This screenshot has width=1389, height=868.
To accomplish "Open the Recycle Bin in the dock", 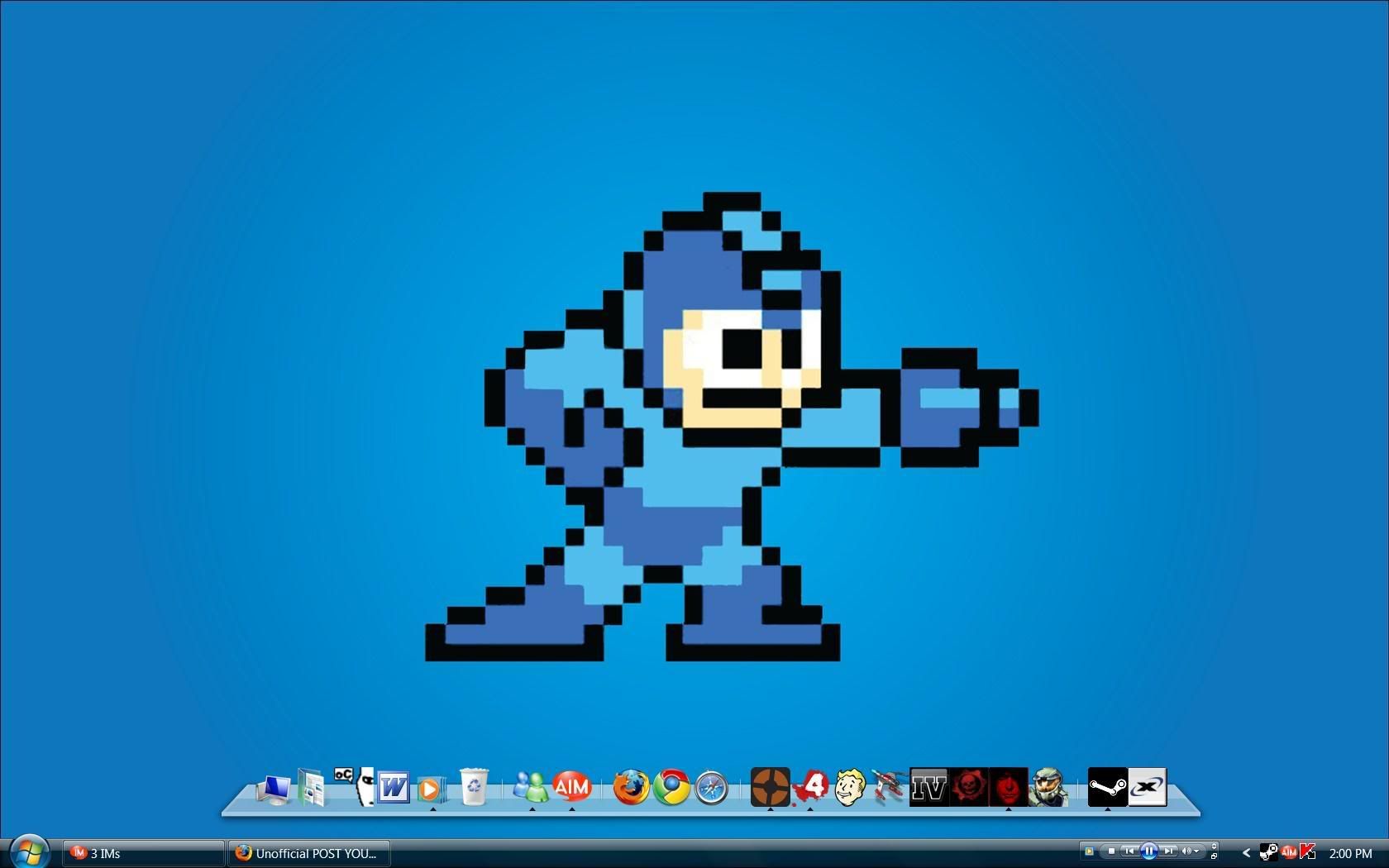I will [x=474, y=786].
